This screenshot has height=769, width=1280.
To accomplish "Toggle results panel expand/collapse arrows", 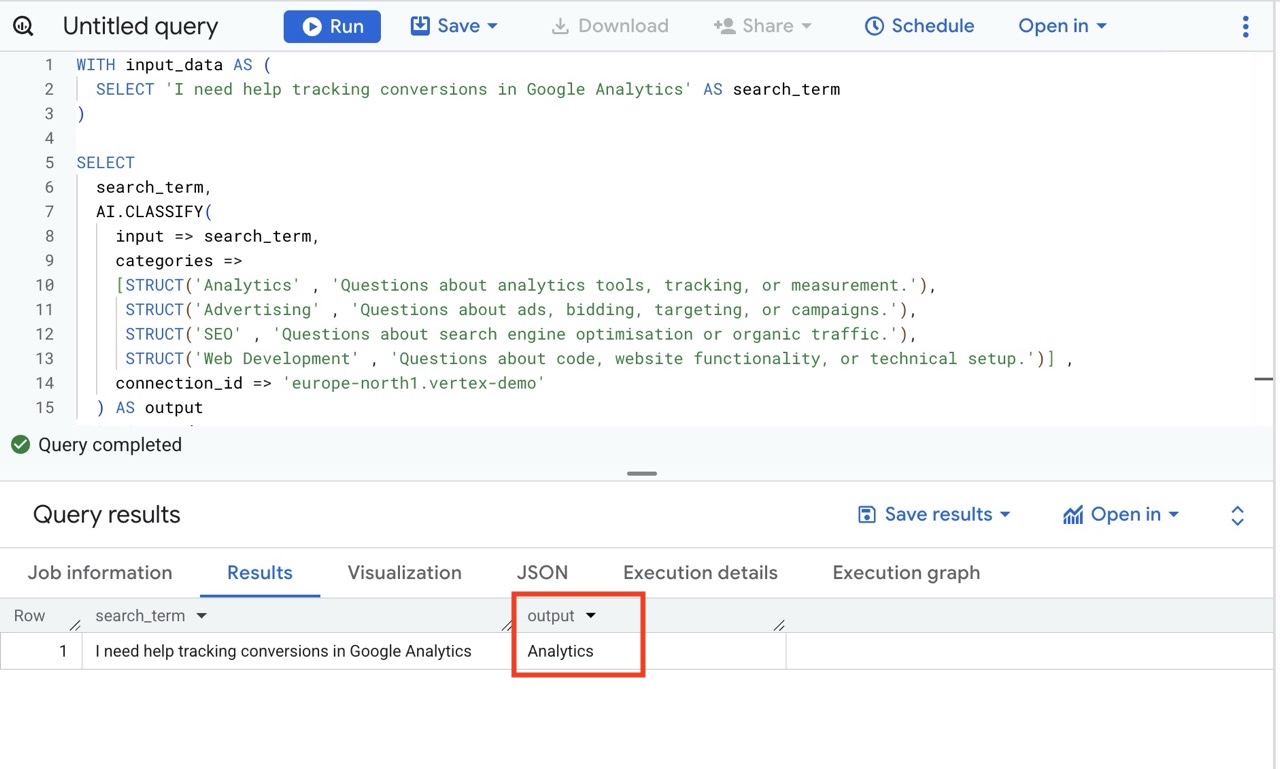I will pos(1237,515).
